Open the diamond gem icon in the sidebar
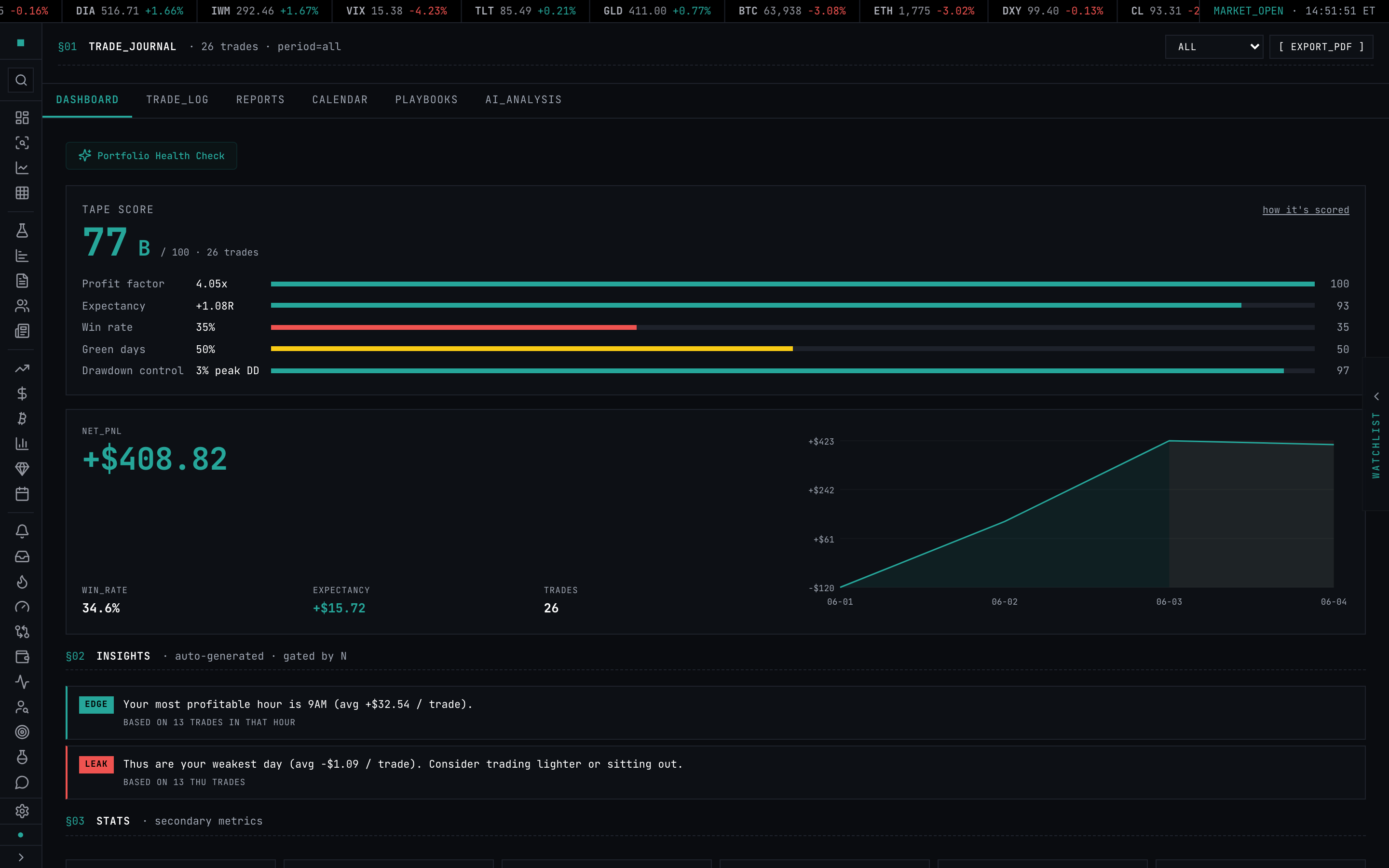Image resolution: width=1389 pixels, height=868 pixels. coord(22,468)
